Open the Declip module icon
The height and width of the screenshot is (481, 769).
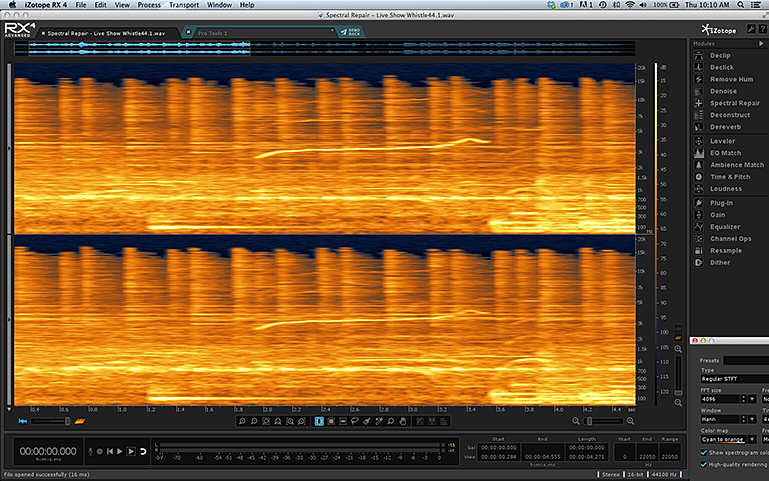699,55
